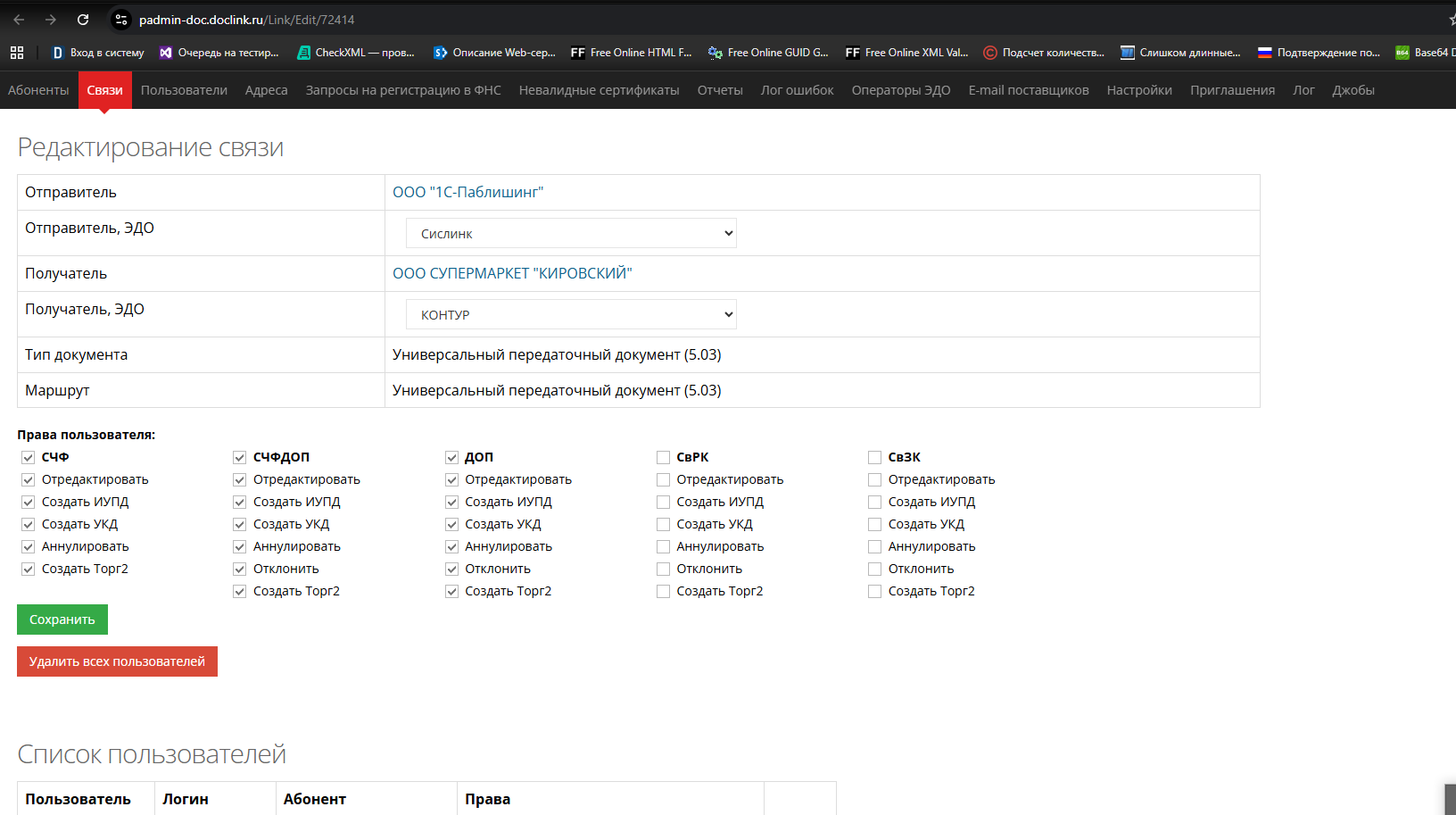Open the 'Free Online XML Val...' bookmark

click(x=906, y=53)
